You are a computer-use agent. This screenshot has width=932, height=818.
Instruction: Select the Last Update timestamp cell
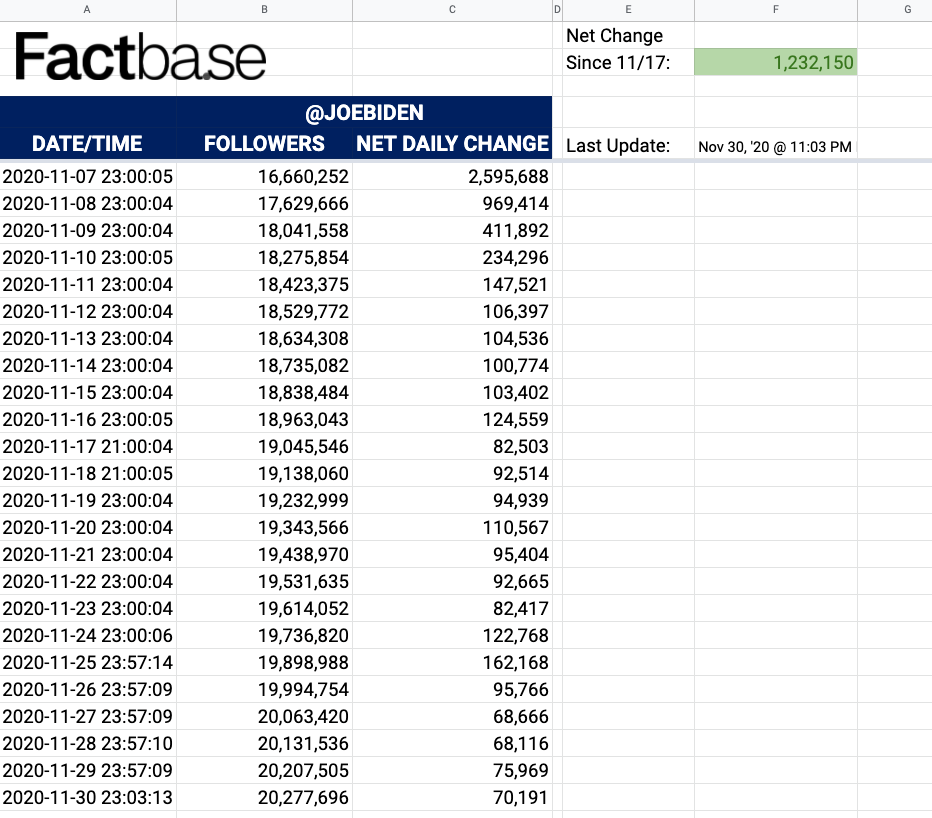(x=775, y=147)
